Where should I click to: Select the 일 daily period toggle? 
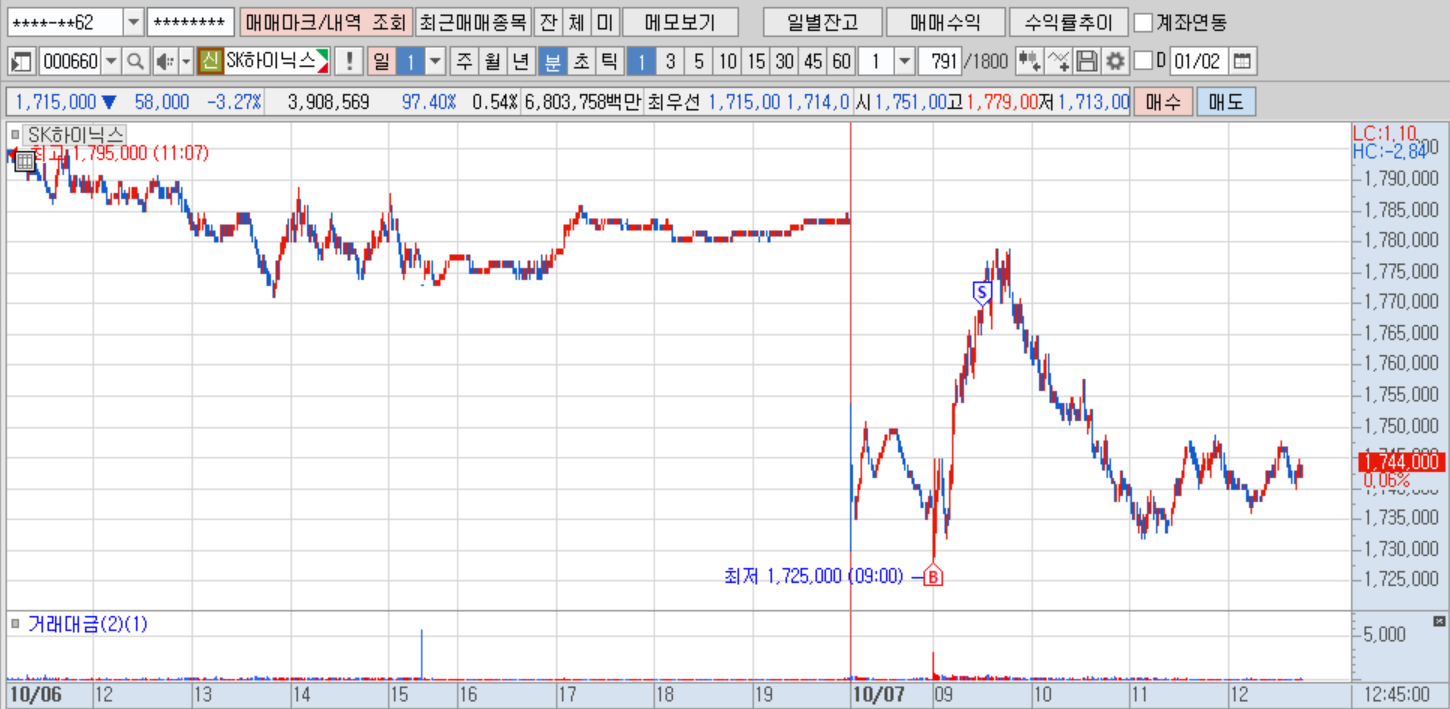381,61
